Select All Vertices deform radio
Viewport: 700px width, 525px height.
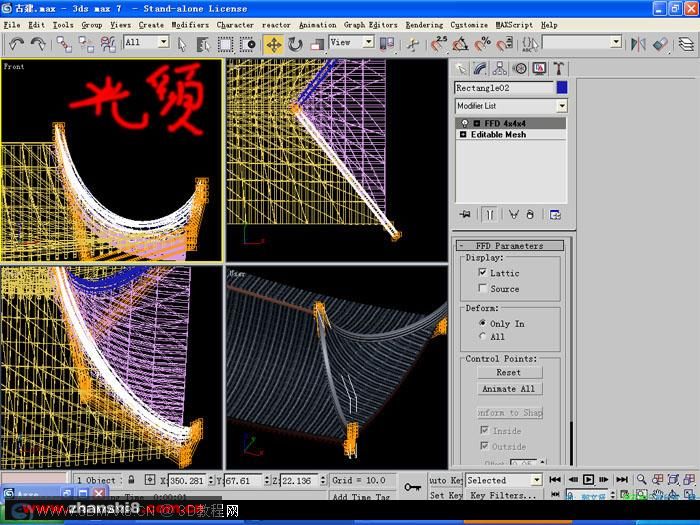click(483, 336)
